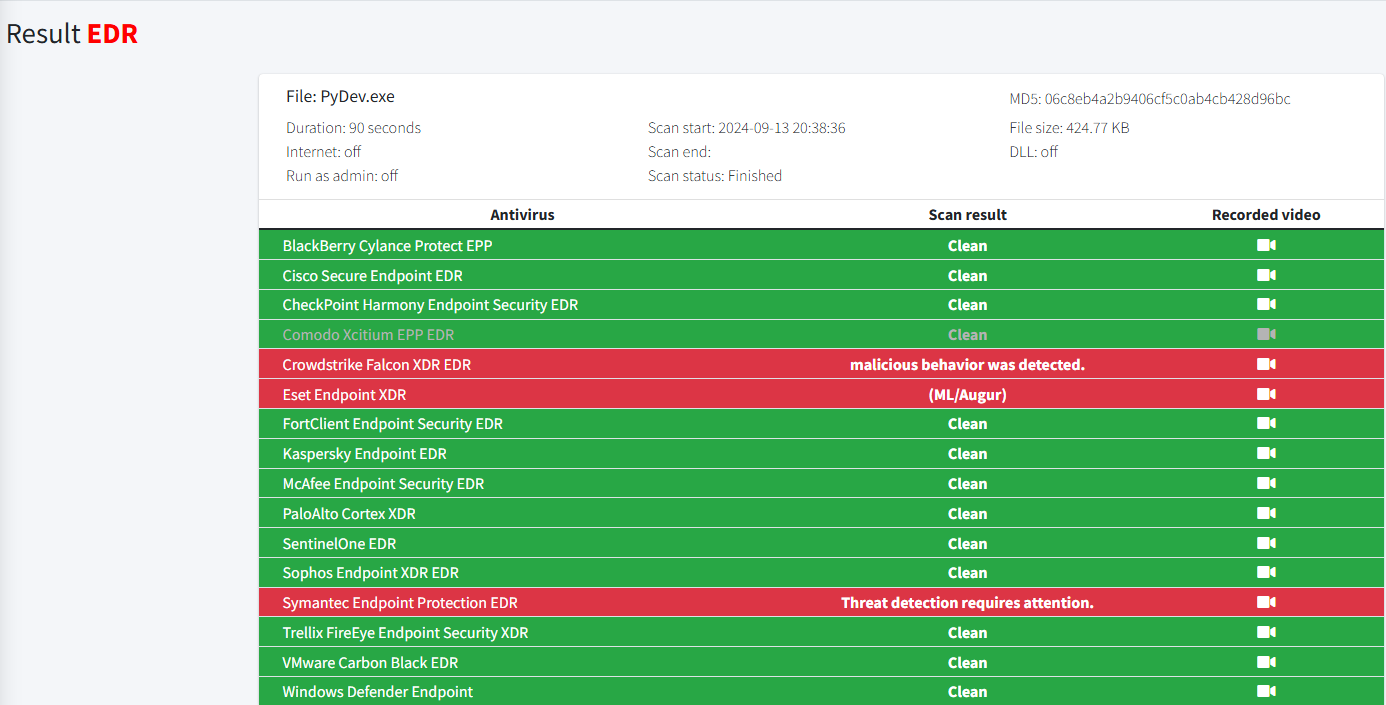The width and height of the screenshot is (1386, 705).
Task: Click the Scan start timestamp text
Action: (x=747, y=128)
